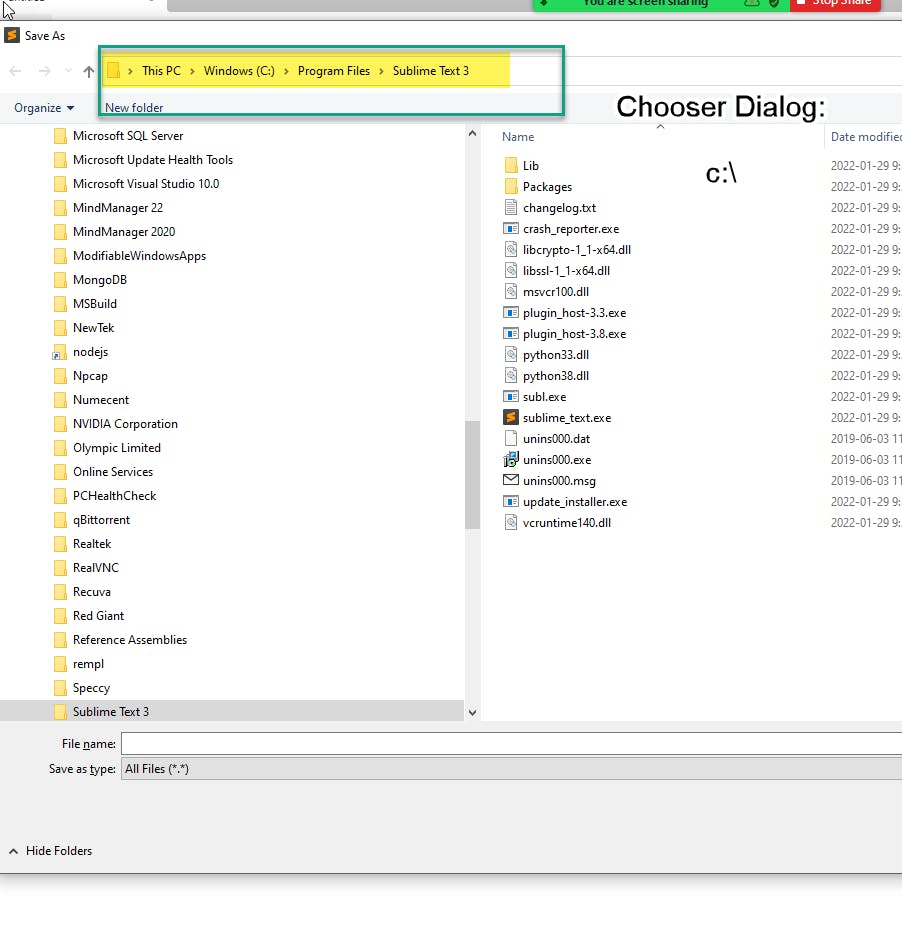Select Online Services in folder tree
Screen dimensions: 902x937
[x=113, y=471]
